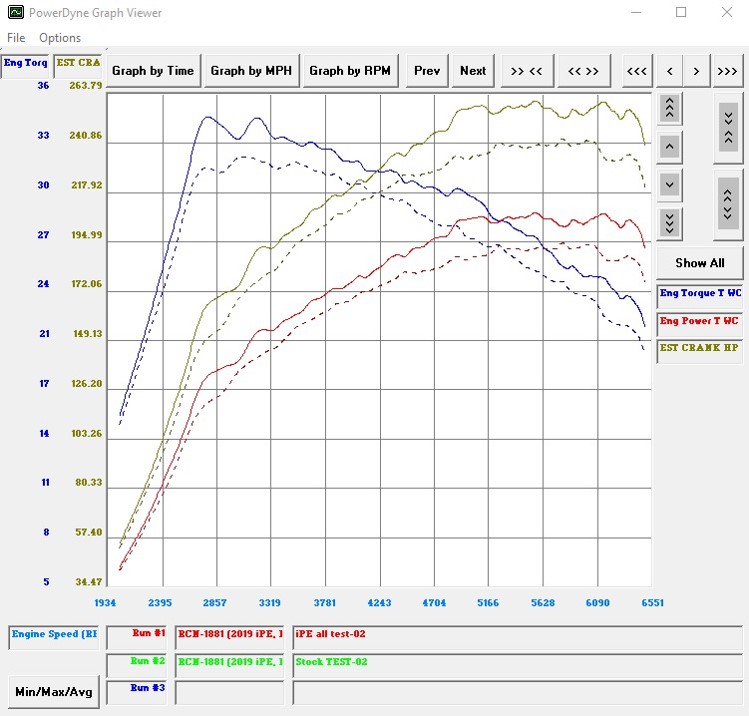Jump to the far right with '>>>'

tap(727, 71)
